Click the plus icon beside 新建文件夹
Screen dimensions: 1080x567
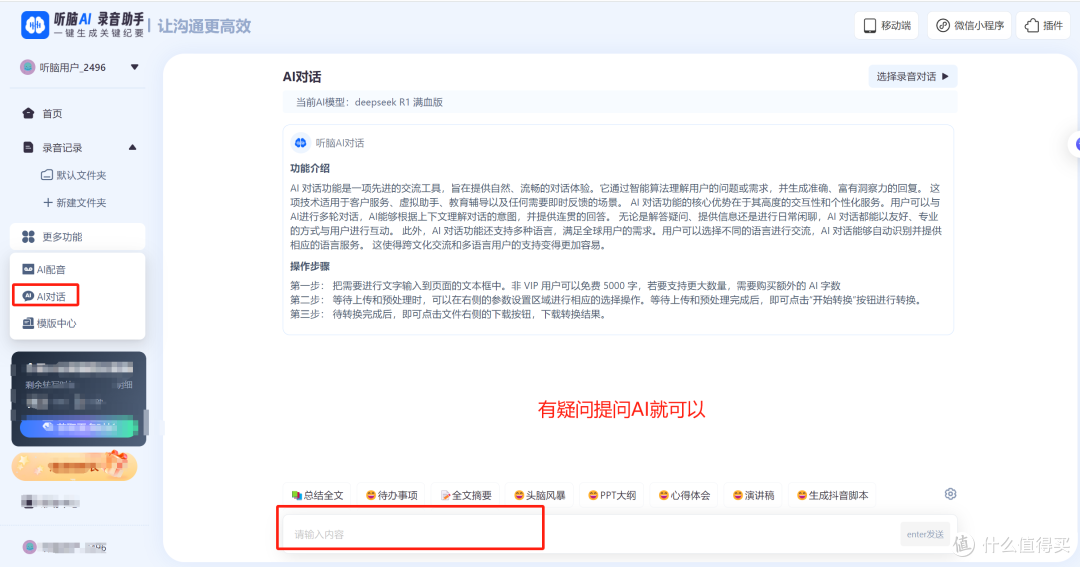[x=48, y=203]
